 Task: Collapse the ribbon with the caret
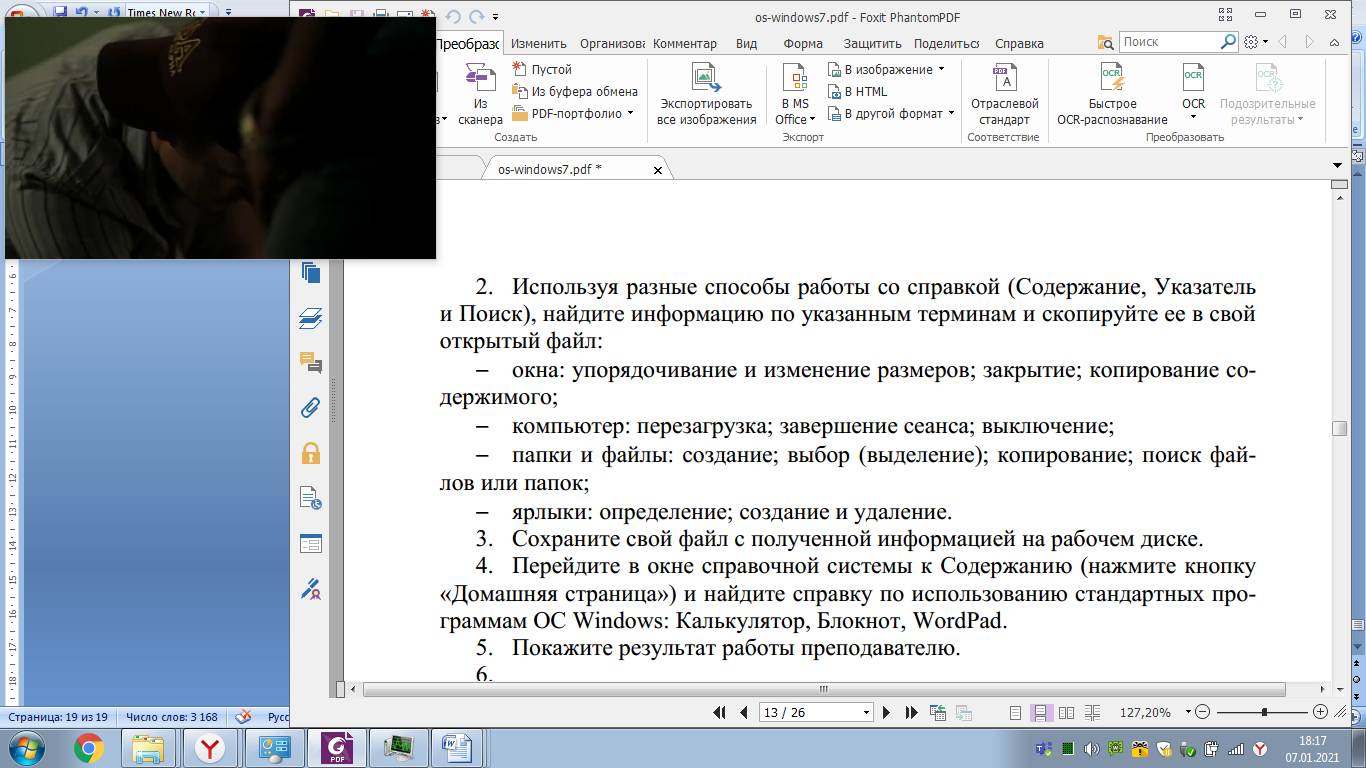click(x=1334, y=43)
